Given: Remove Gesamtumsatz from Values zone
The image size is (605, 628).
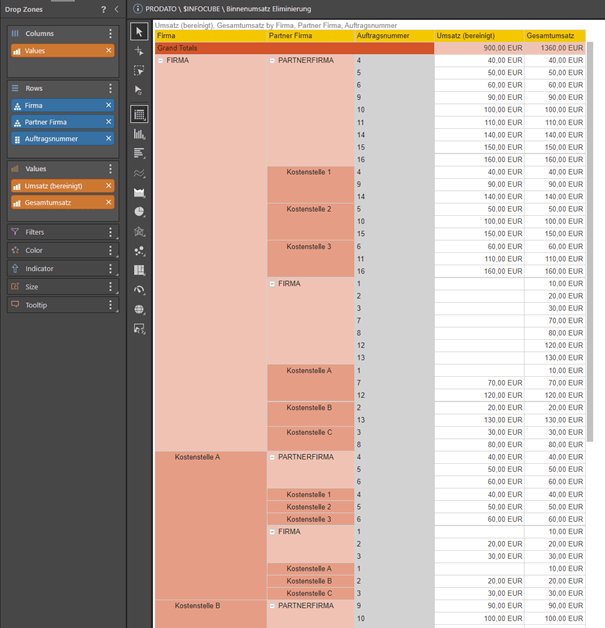Looking at the screenshot, I should click(x=109, y=203).
